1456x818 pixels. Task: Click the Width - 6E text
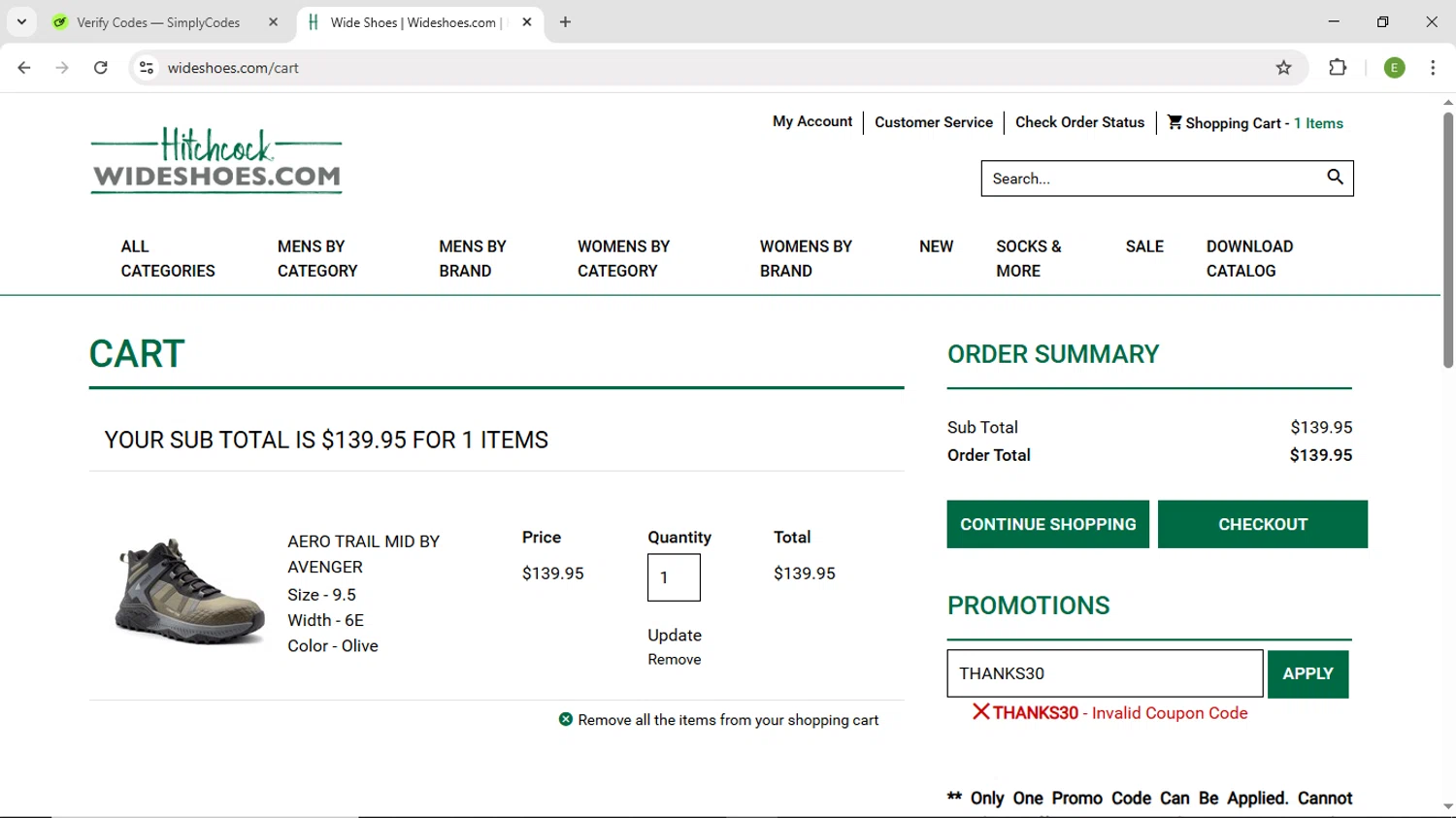coord(325,620)
